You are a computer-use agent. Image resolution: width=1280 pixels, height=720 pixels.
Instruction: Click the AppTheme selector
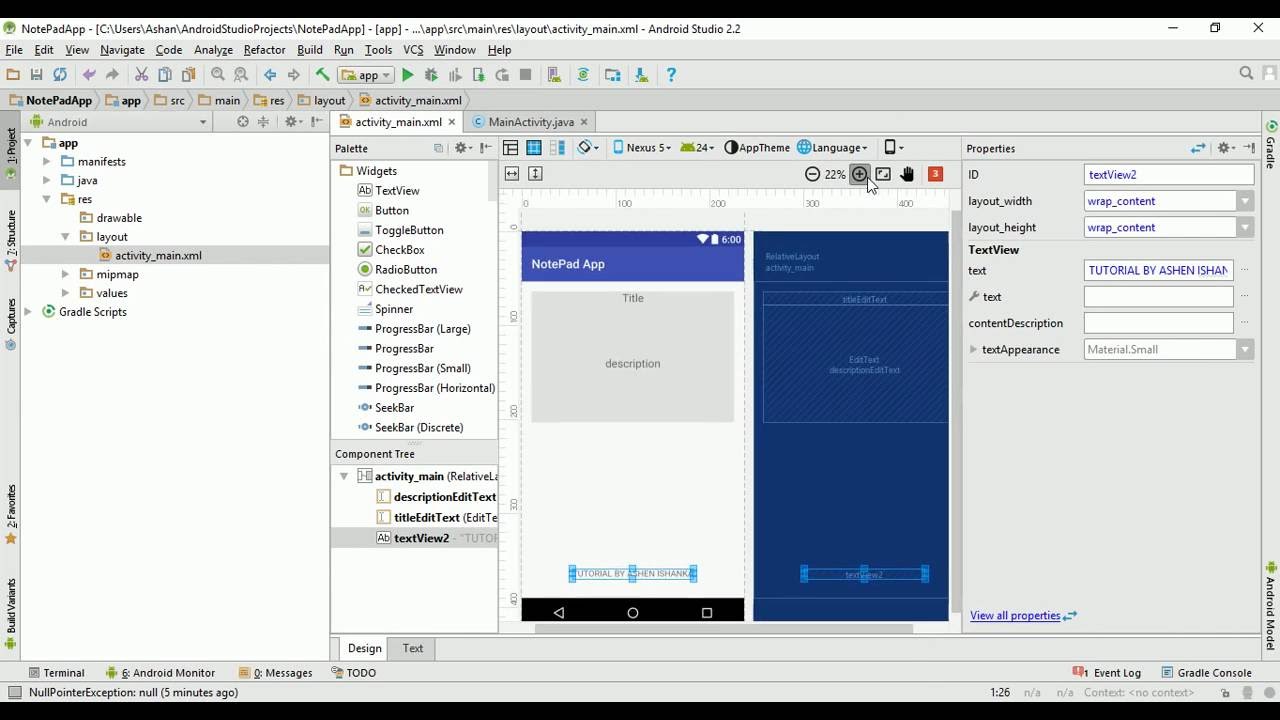tap(757, 148)
